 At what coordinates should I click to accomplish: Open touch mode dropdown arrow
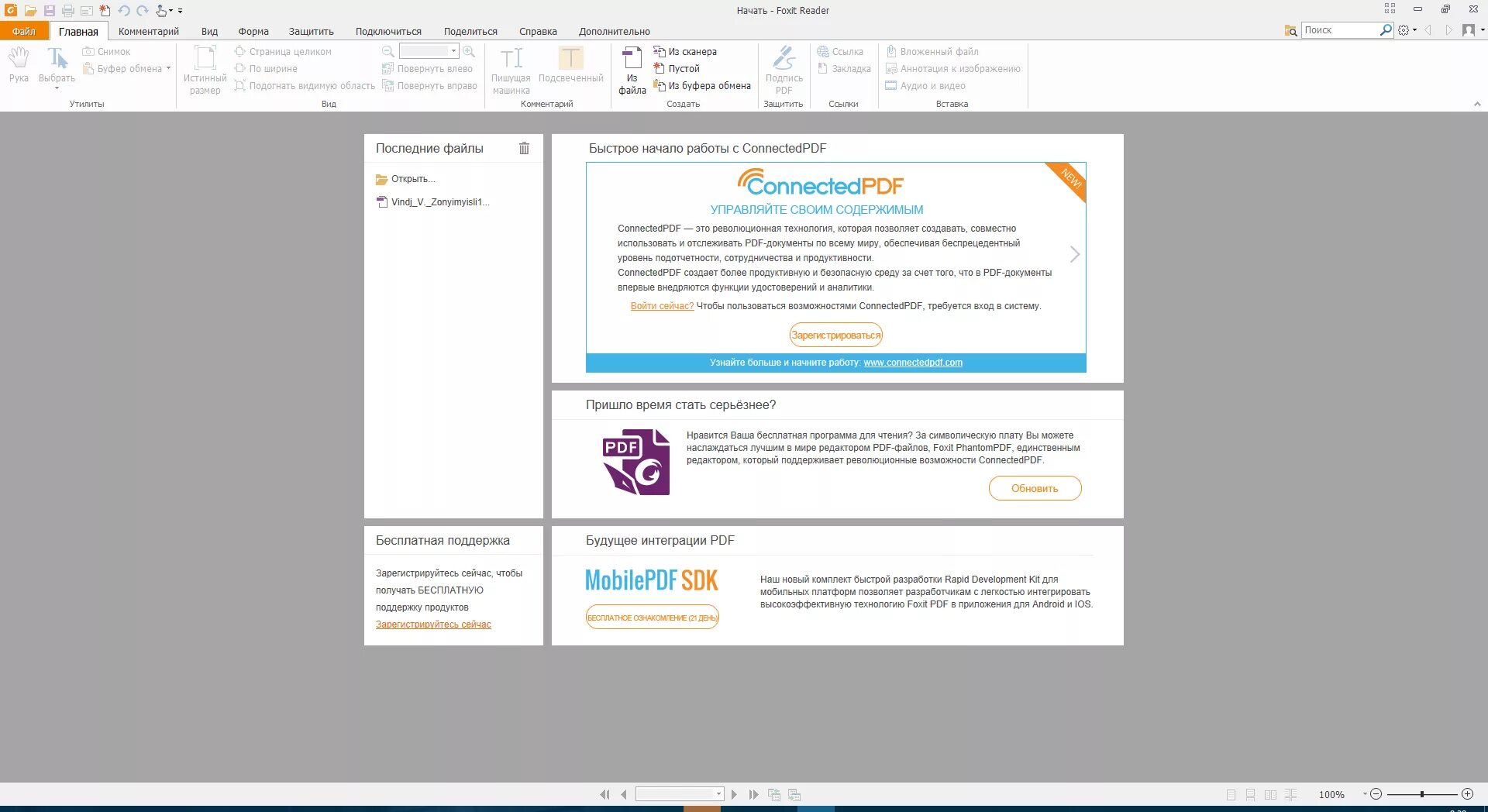[170, 11]
